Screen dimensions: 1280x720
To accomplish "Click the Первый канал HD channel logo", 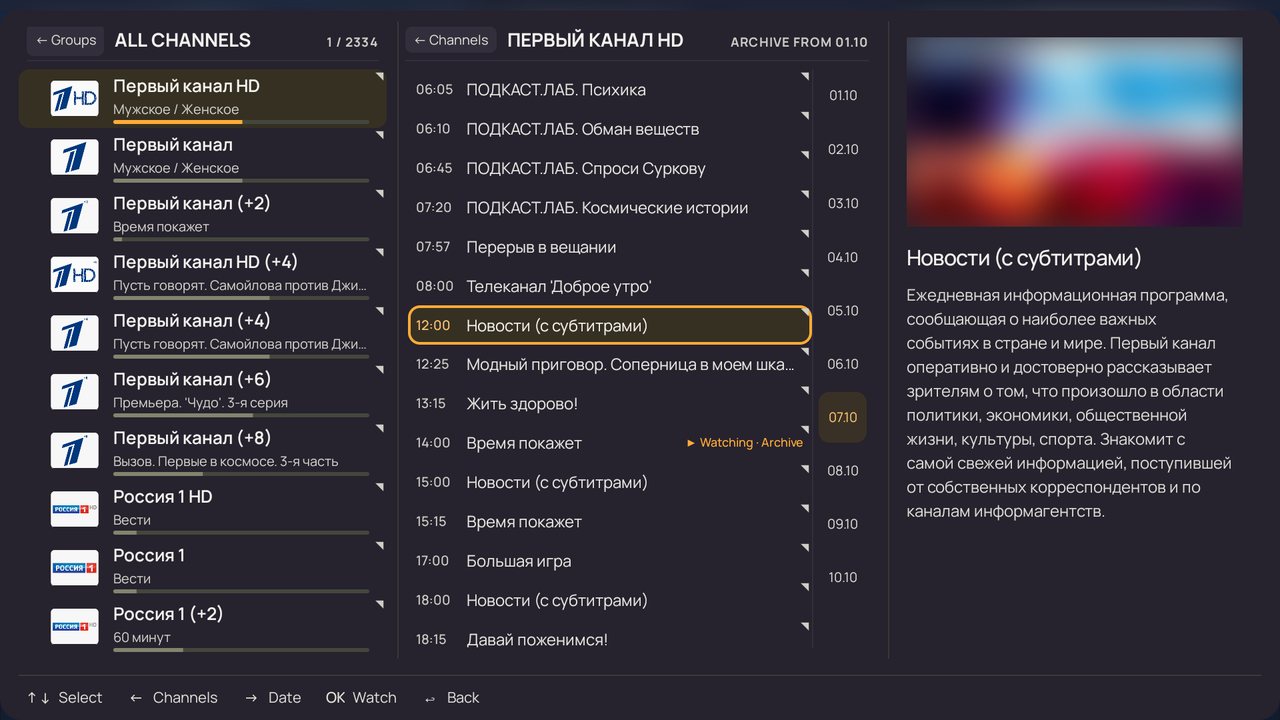I will [75, 98].
